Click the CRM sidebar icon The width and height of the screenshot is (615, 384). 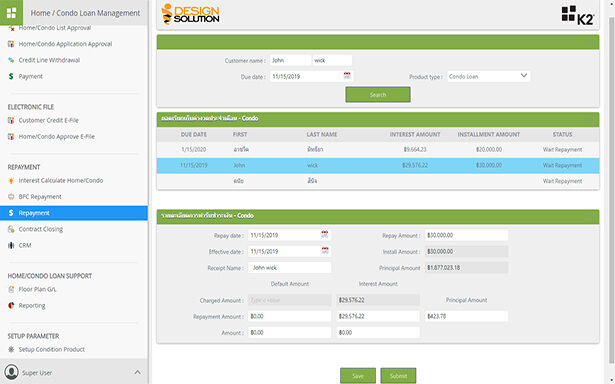(x=11, y=246)
